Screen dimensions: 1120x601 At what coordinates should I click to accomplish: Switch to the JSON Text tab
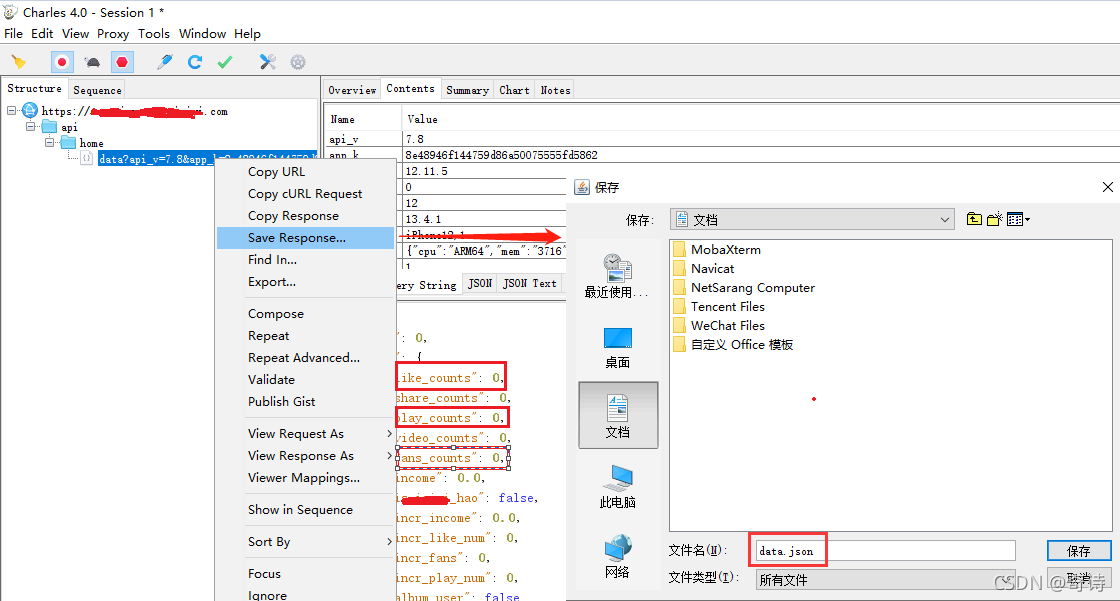coord(529,284)
